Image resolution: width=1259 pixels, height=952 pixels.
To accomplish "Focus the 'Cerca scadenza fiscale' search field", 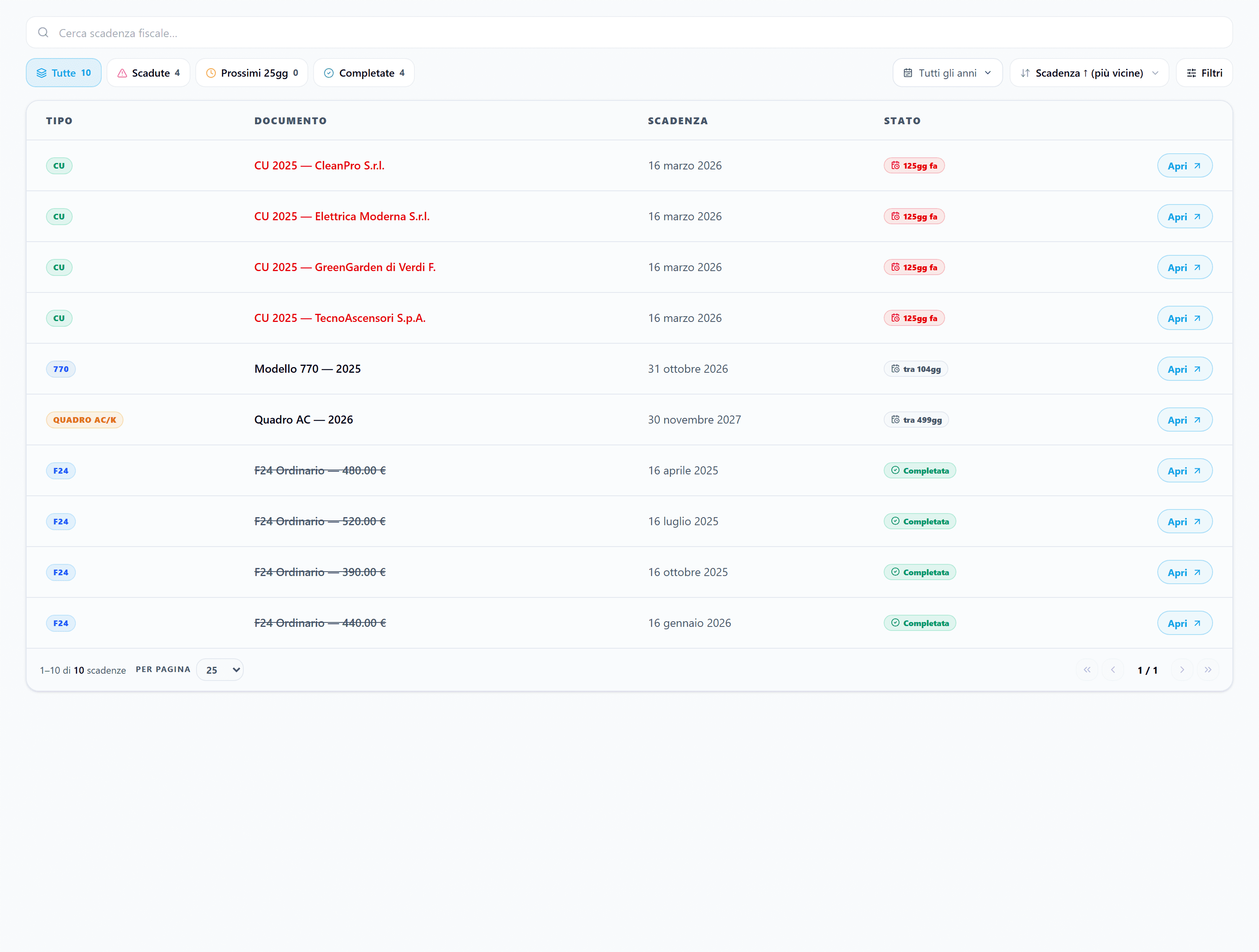I will pos(629,32).
